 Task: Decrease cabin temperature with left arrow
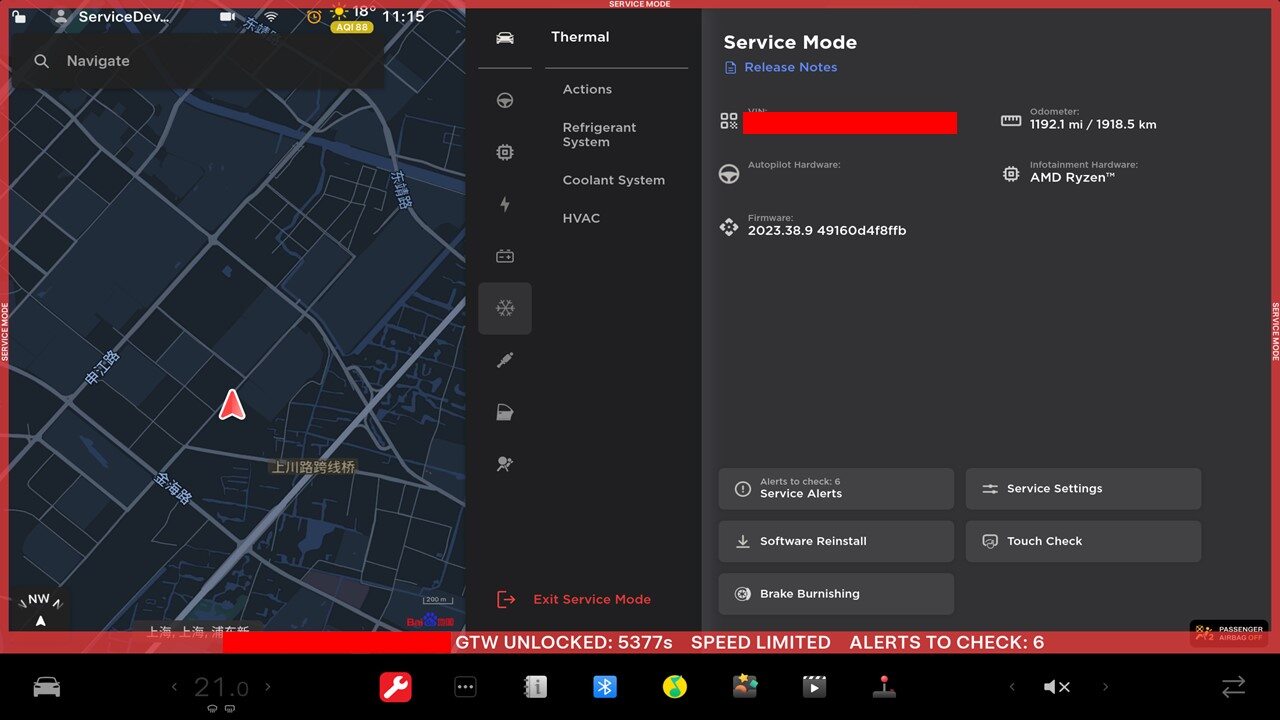click(x=174, y=687)
